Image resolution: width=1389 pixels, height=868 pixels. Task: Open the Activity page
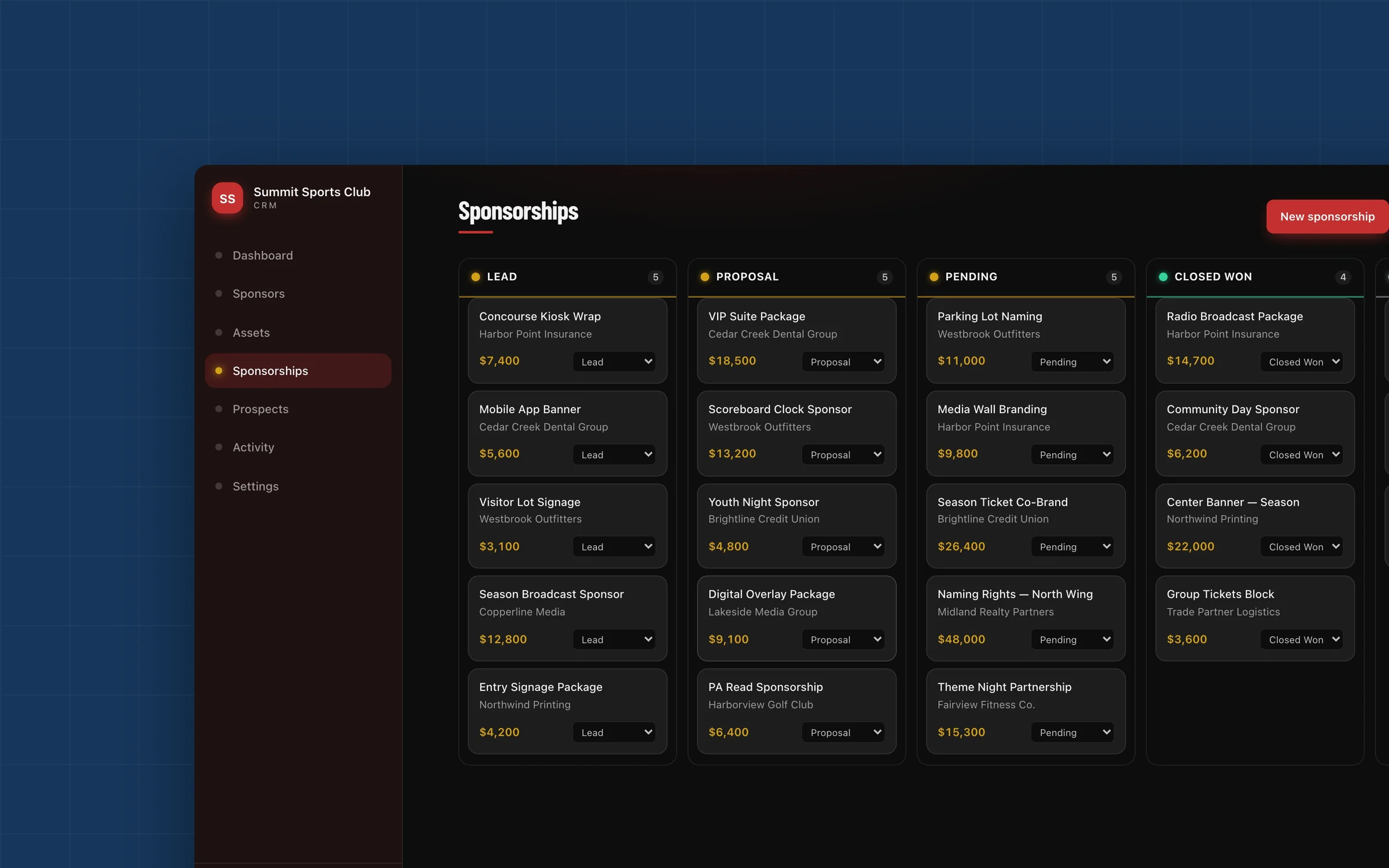pos(298,447)
